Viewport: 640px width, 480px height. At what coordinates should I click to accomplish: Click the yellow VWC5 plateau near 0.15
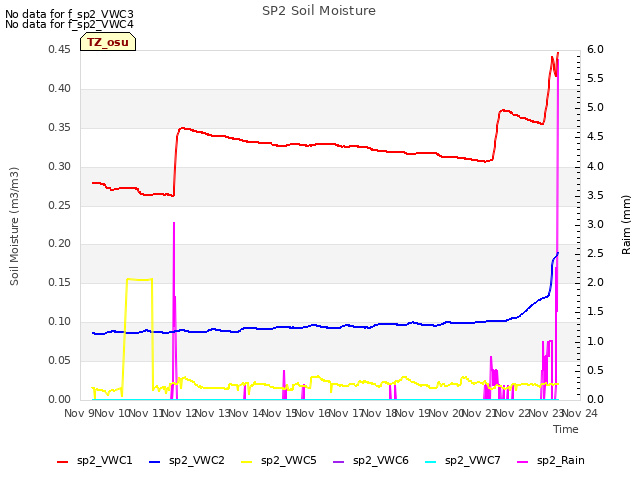tap(140, 280)
